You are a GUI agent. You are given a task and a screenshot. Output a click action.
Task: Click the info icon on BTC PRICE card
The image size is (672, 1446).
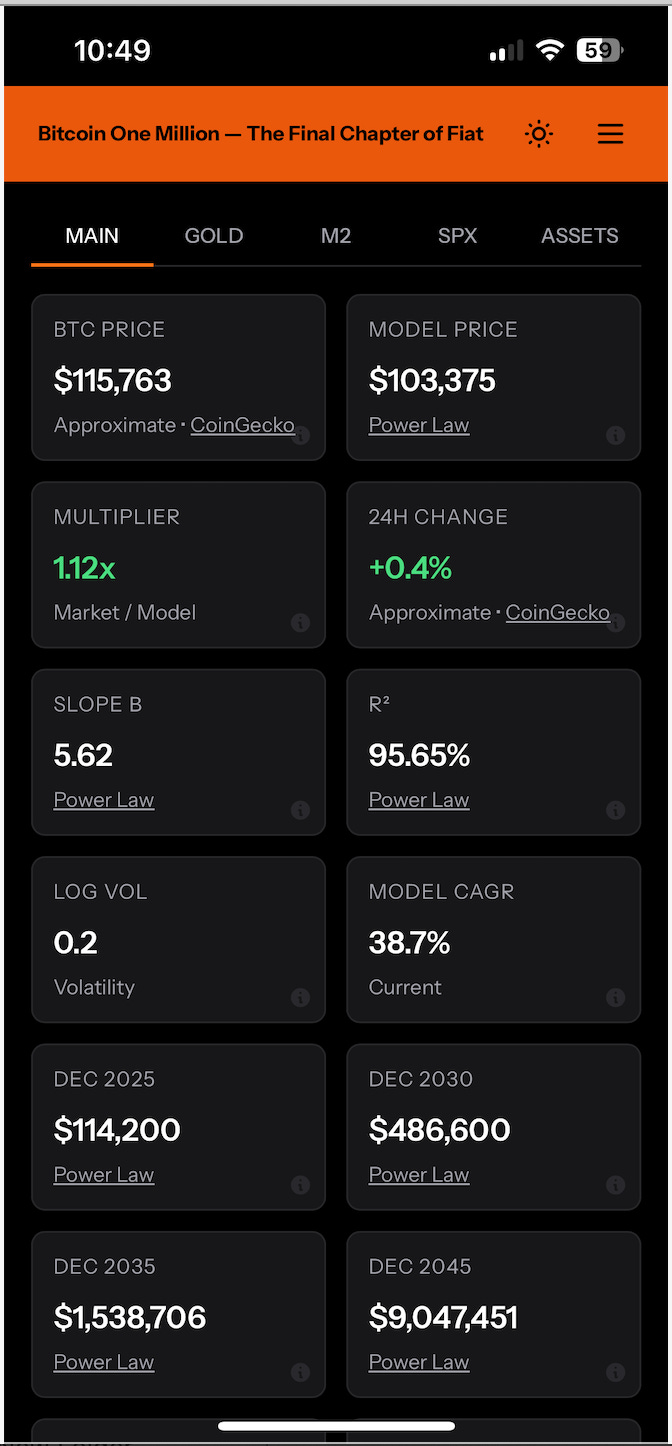[x=300, y=435]
